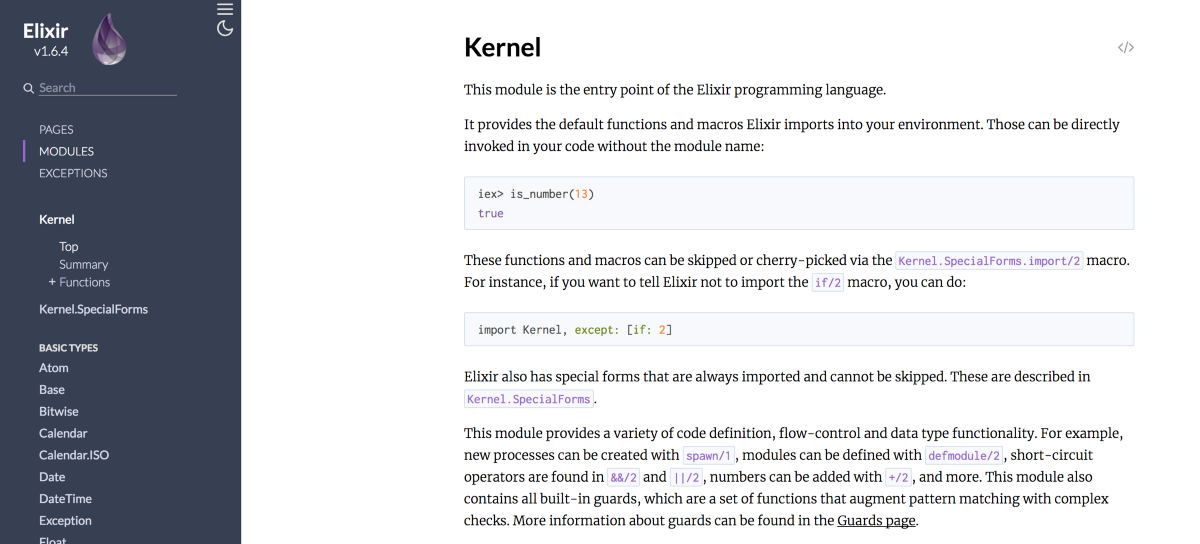Toggle the sidebar hamburger menu icon

pyautogui.click(x=225, y=9)
